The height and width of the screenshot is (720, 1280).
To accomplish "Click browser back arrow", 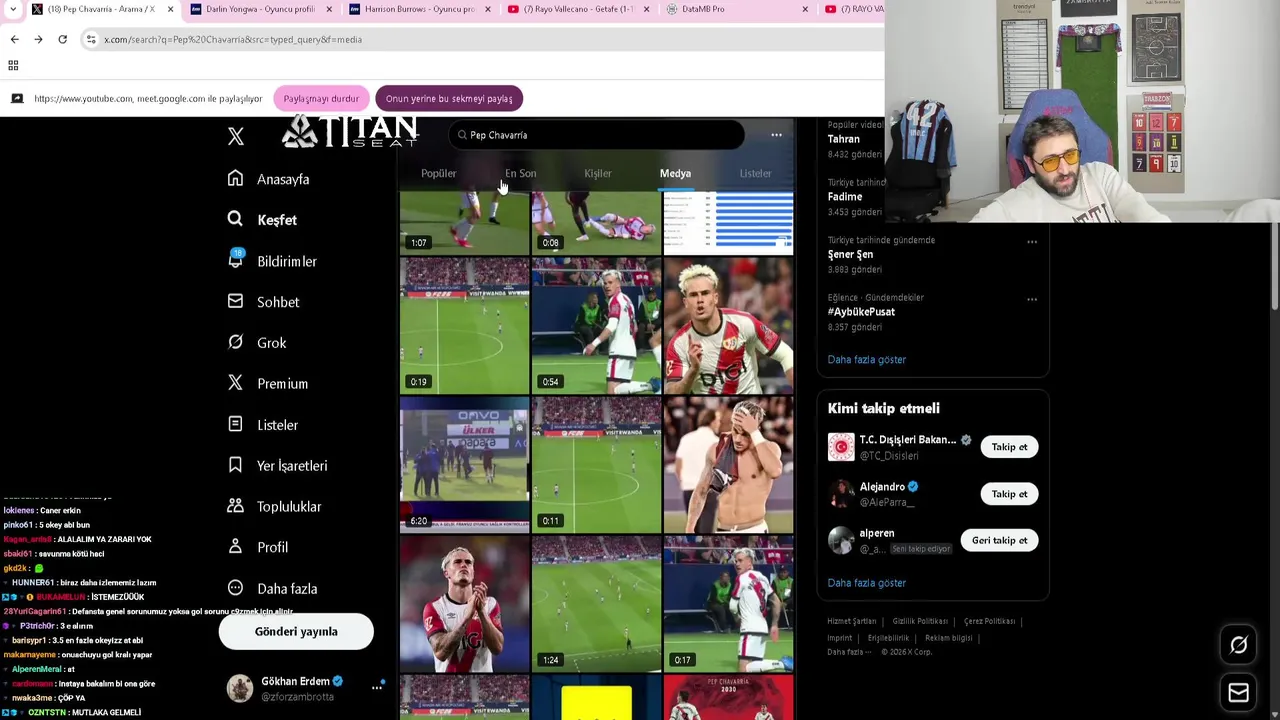I will point(14,39).
